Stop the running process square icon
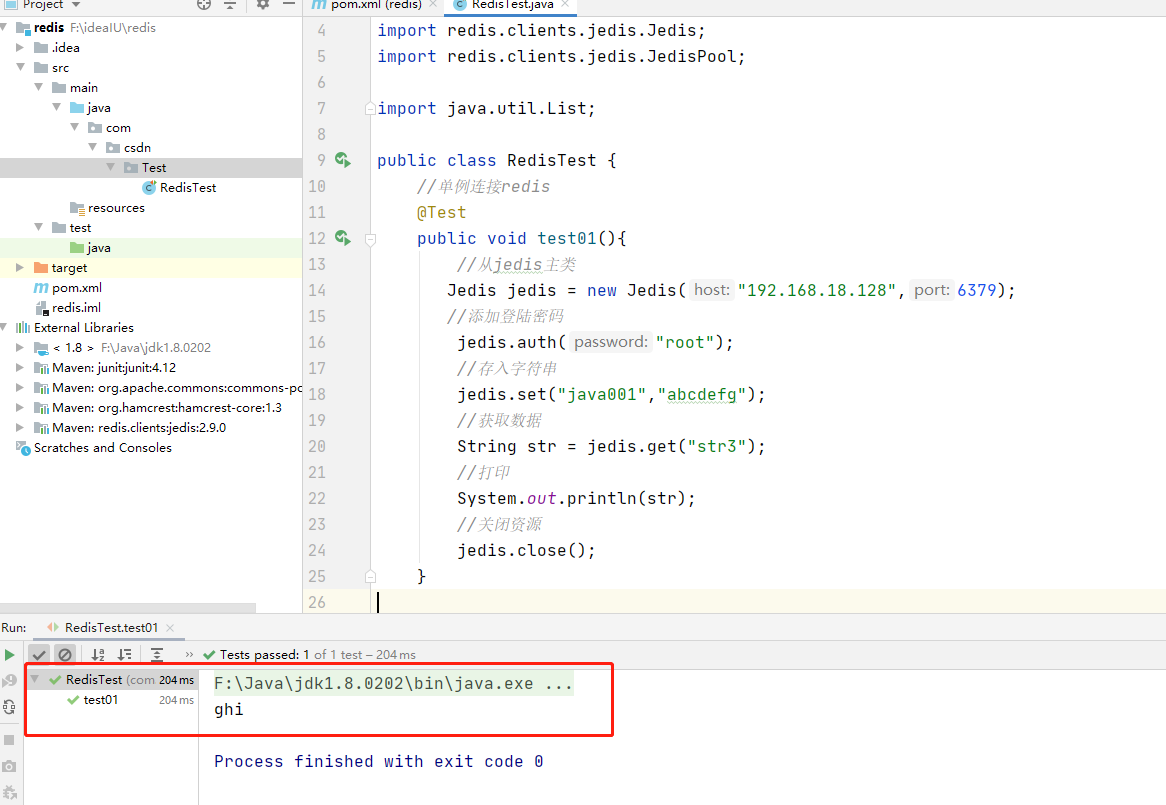The width and height of the screenshot is (1166, 805). point(10,740)
